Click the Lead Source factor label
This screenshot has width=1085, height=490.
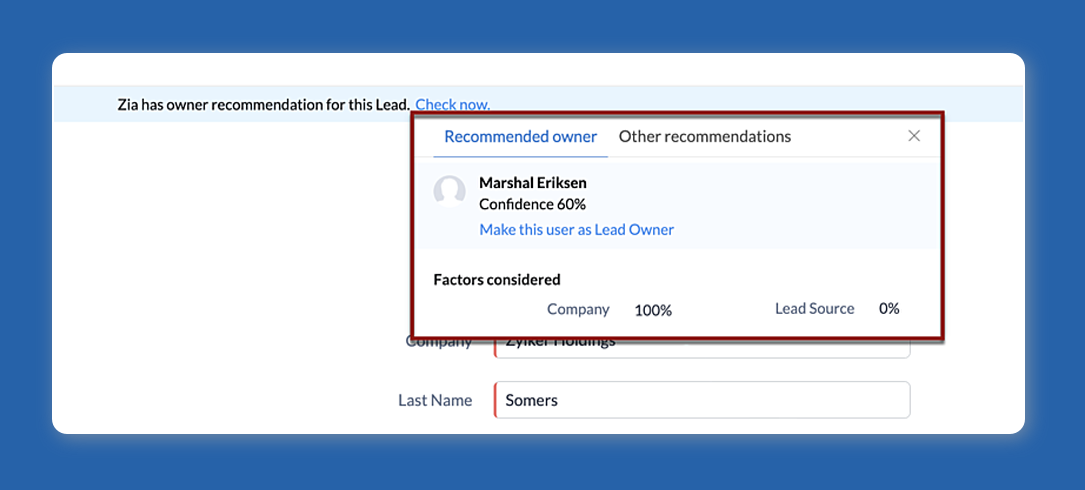point(814,308)
